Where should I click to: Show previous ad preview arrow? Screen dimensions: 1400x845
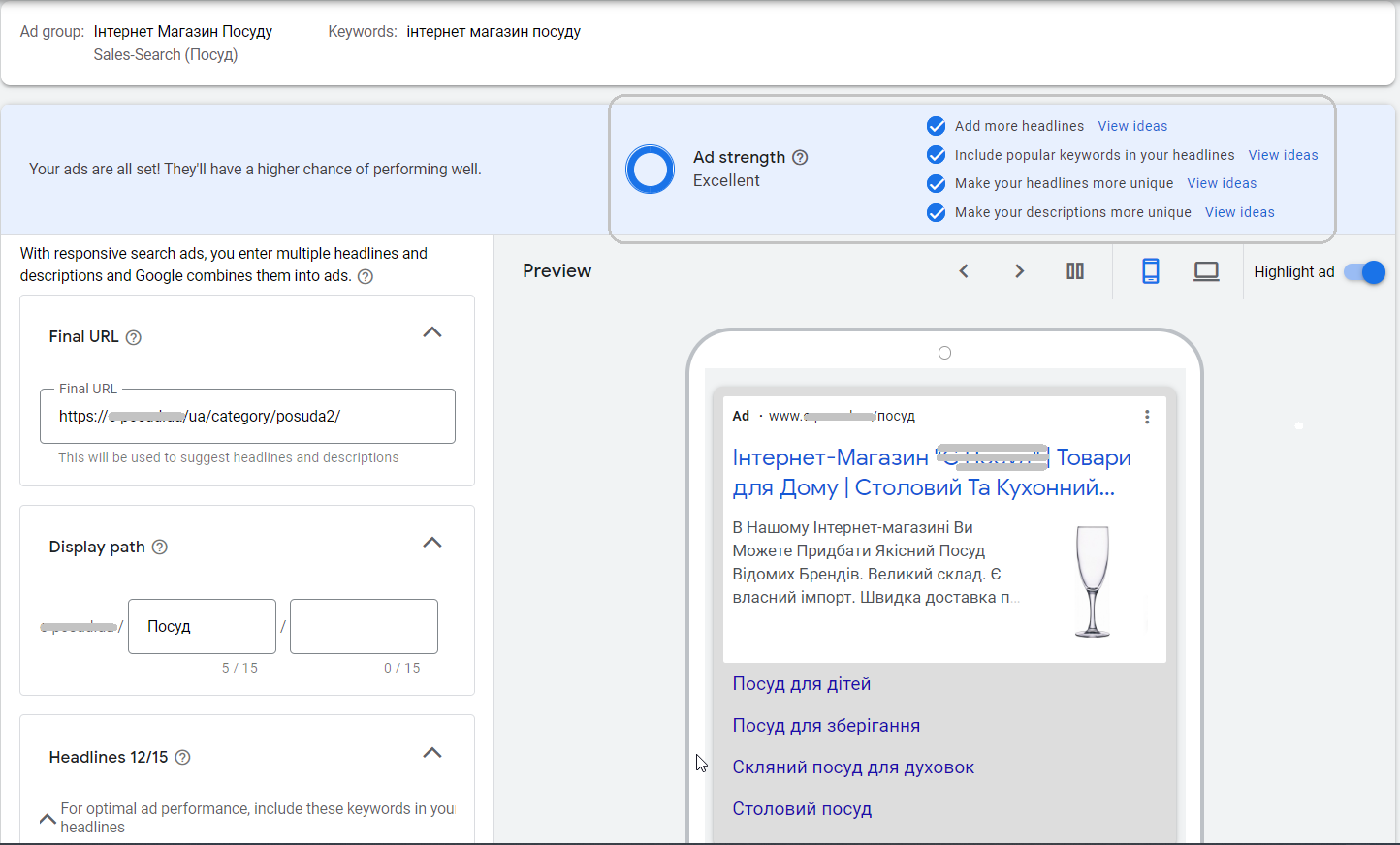[x=964, y=271]
